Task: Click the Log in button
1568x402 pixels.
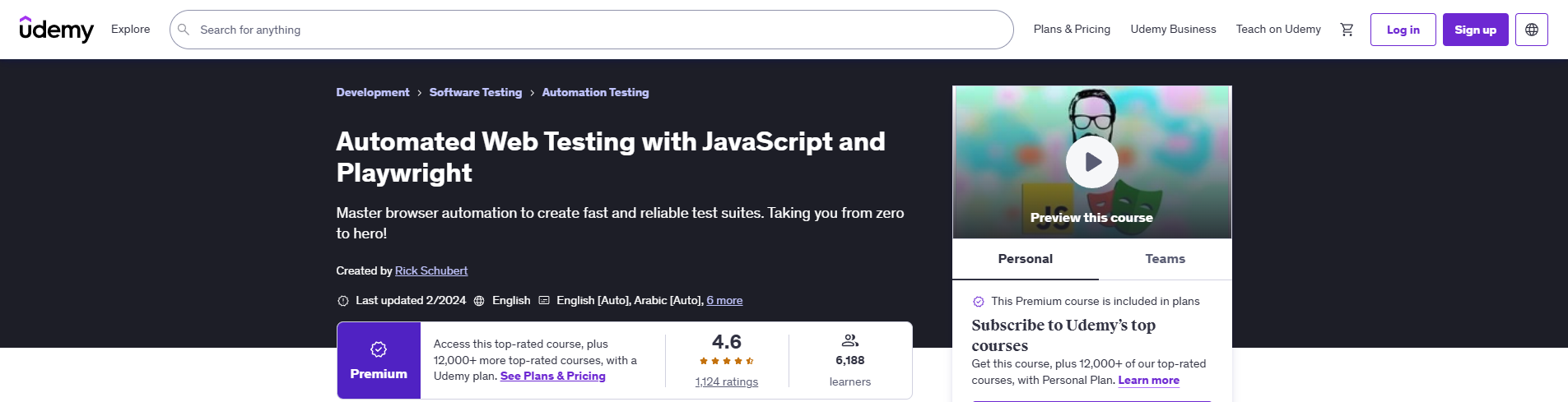Action: tap(1403, 30)
